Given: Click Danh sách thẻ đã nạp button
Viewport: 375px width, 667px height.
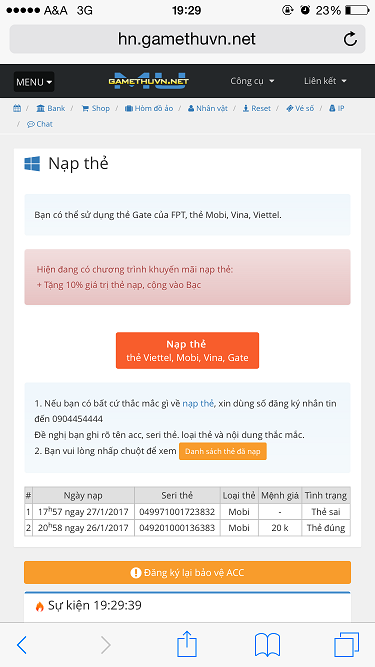Looking at the screenshot, I should click(223, 451).
